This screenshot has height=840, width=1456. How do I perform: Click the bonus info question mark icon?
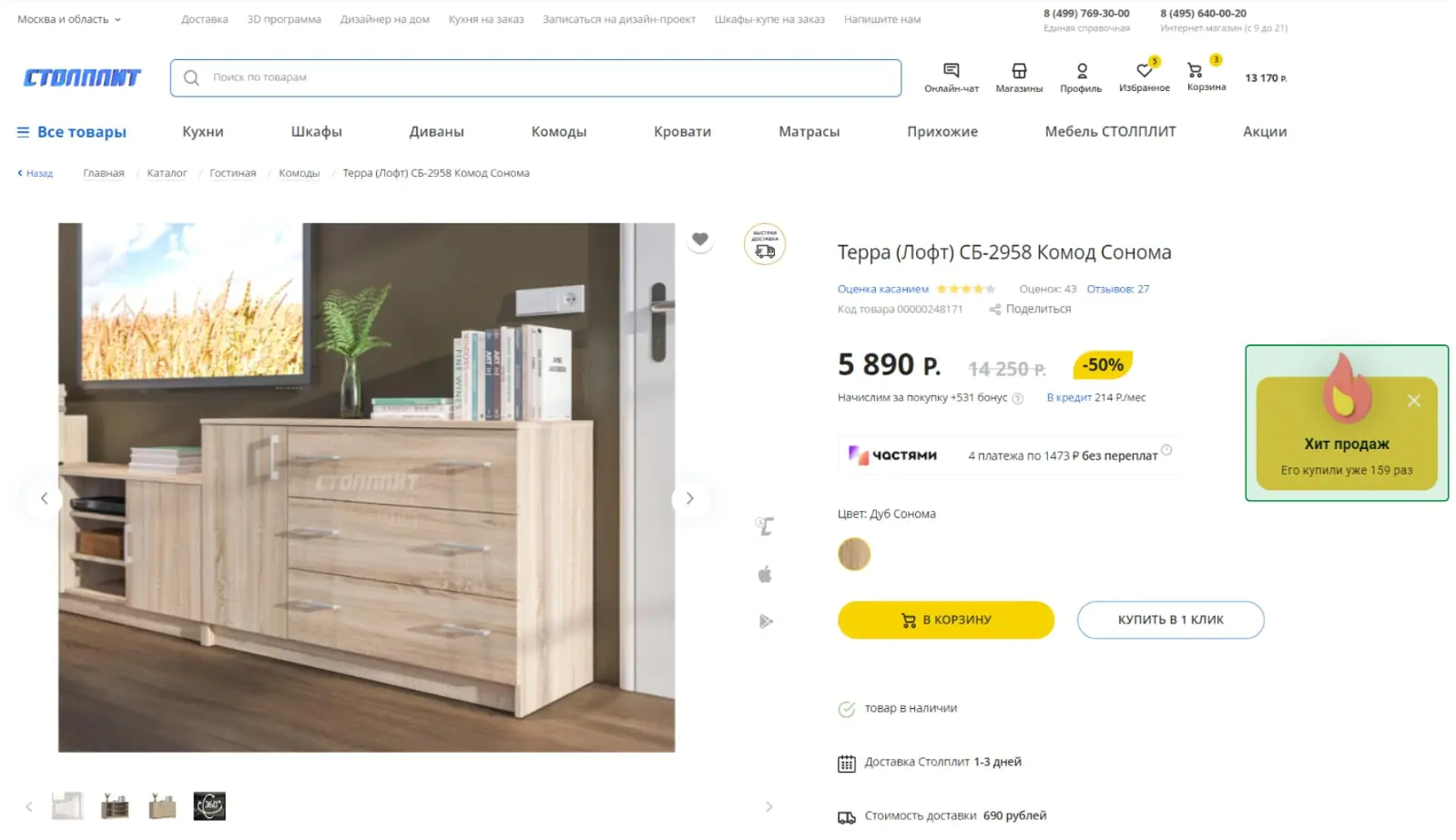pyautogui.click(x=1018, y=398)
